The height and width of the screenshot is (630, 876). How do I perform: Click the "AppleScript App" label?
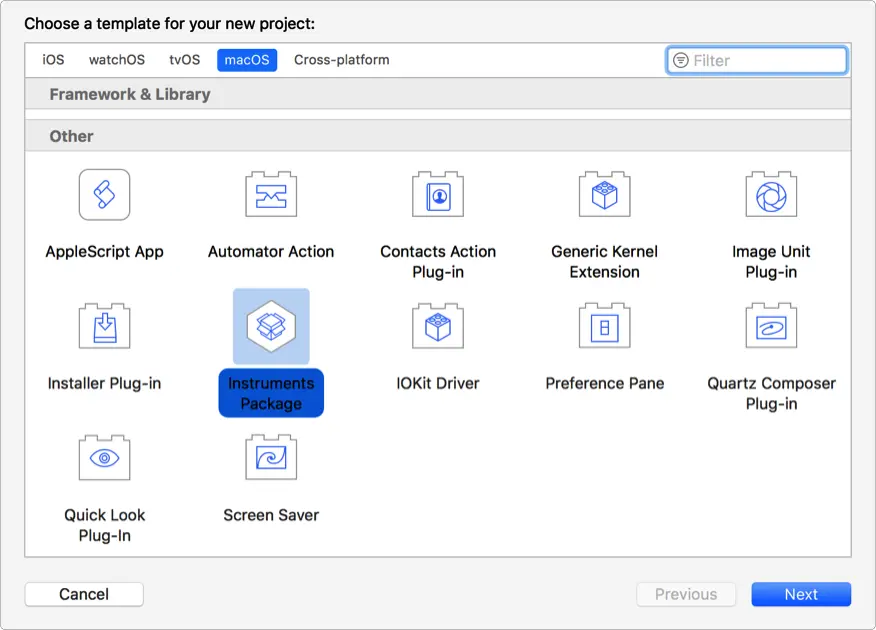[104, 252]
